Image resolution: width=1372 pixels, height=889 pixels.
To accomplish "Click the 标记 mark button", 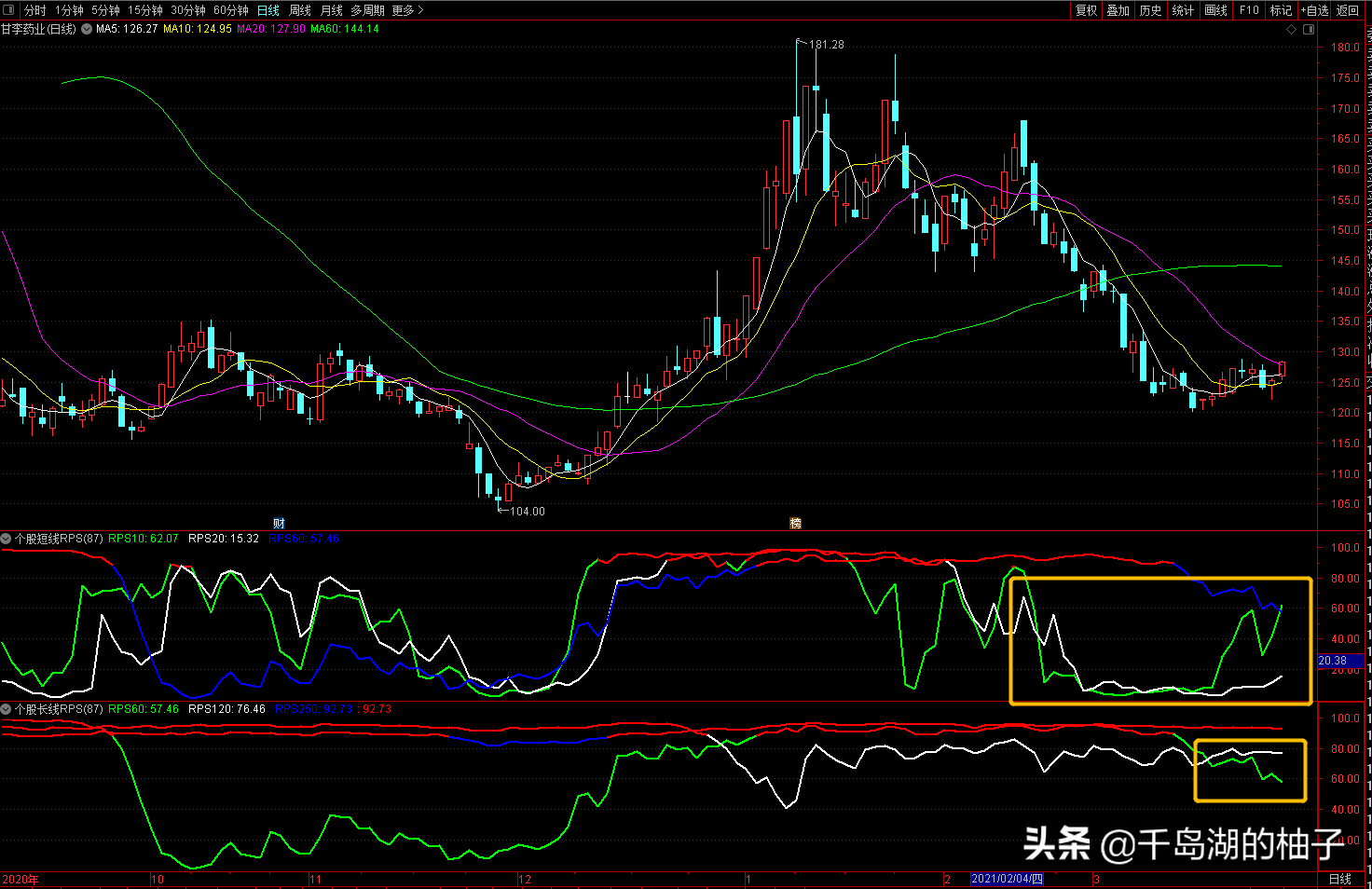I will click(x=1282, y=10).
